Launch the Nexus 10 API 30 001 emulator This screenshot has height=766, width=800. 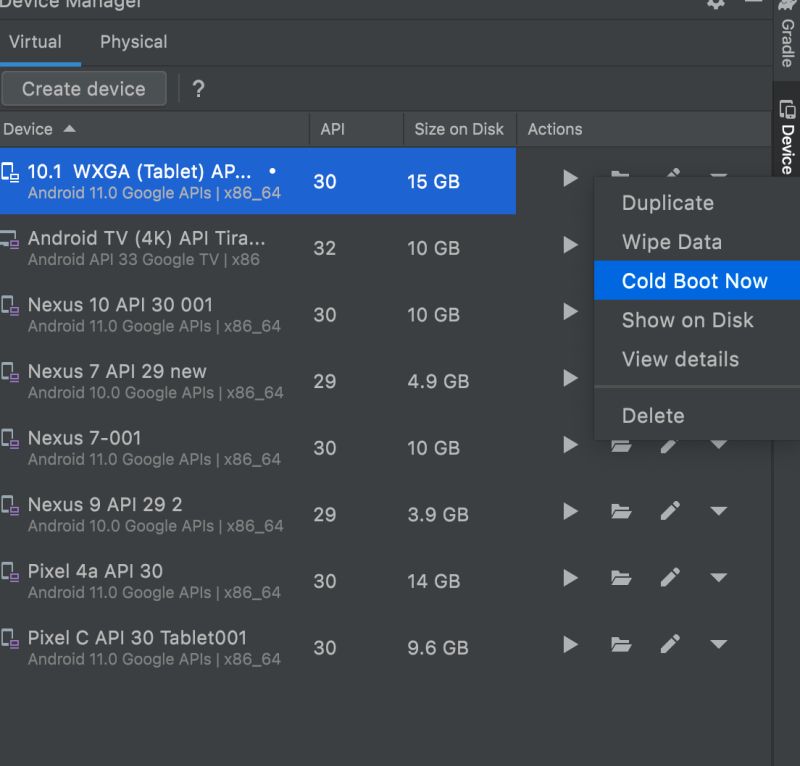click(x=570, y=312)
